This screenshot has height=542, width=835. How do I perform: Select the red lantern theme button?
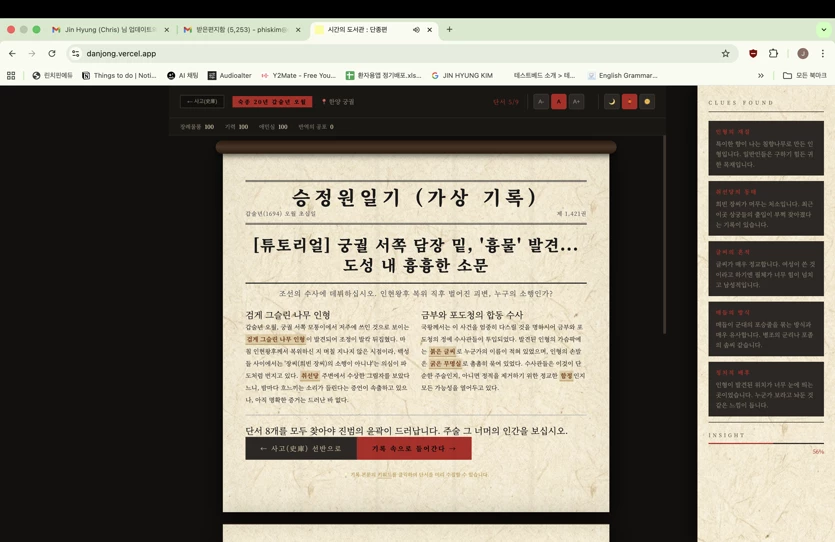[x=629, y=102]
